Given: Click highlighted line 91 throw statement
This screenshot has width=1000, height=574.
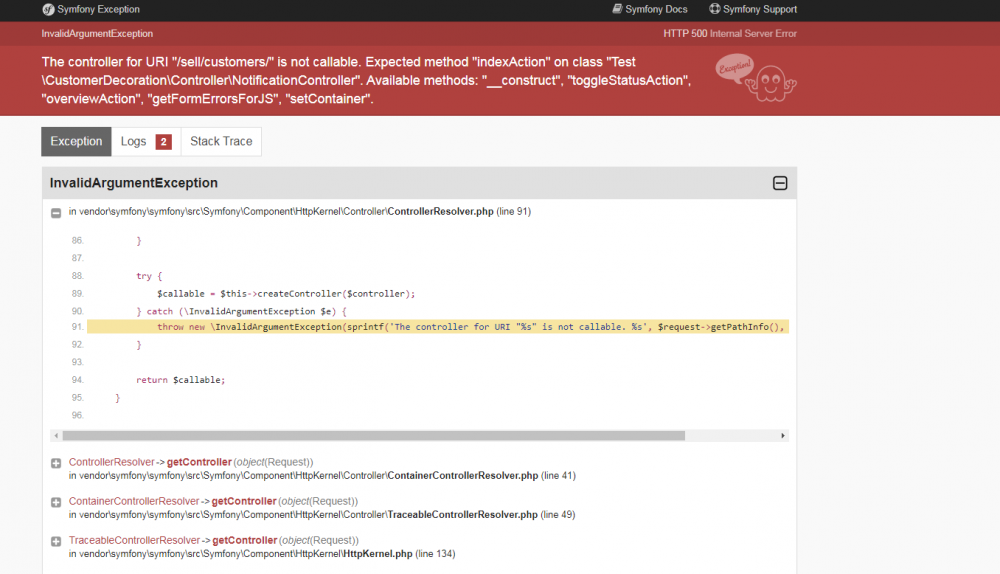Looking at the screenshot, I should (438, 327).
